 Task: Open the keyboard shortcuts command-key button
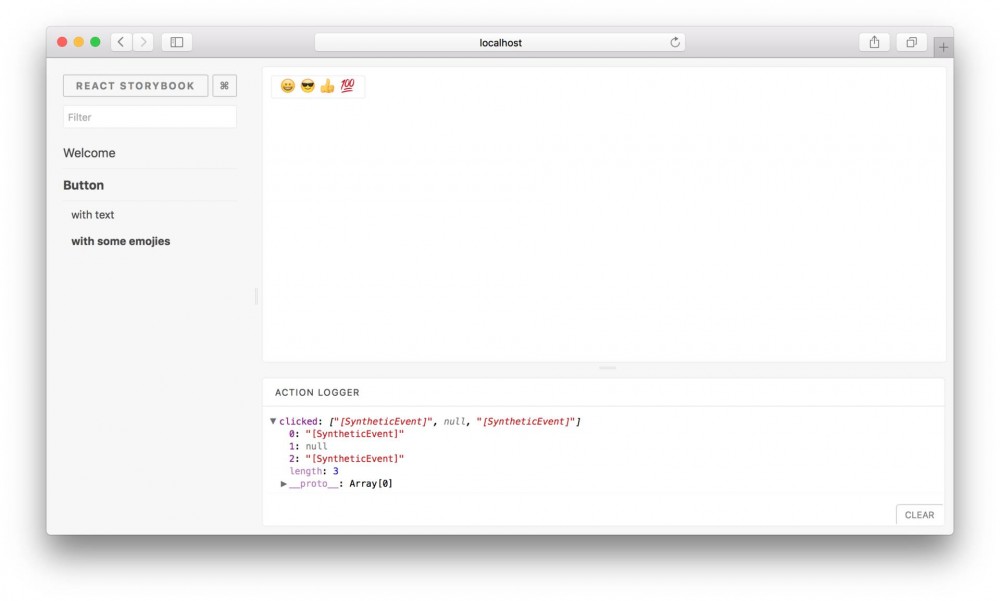[224, 85]
